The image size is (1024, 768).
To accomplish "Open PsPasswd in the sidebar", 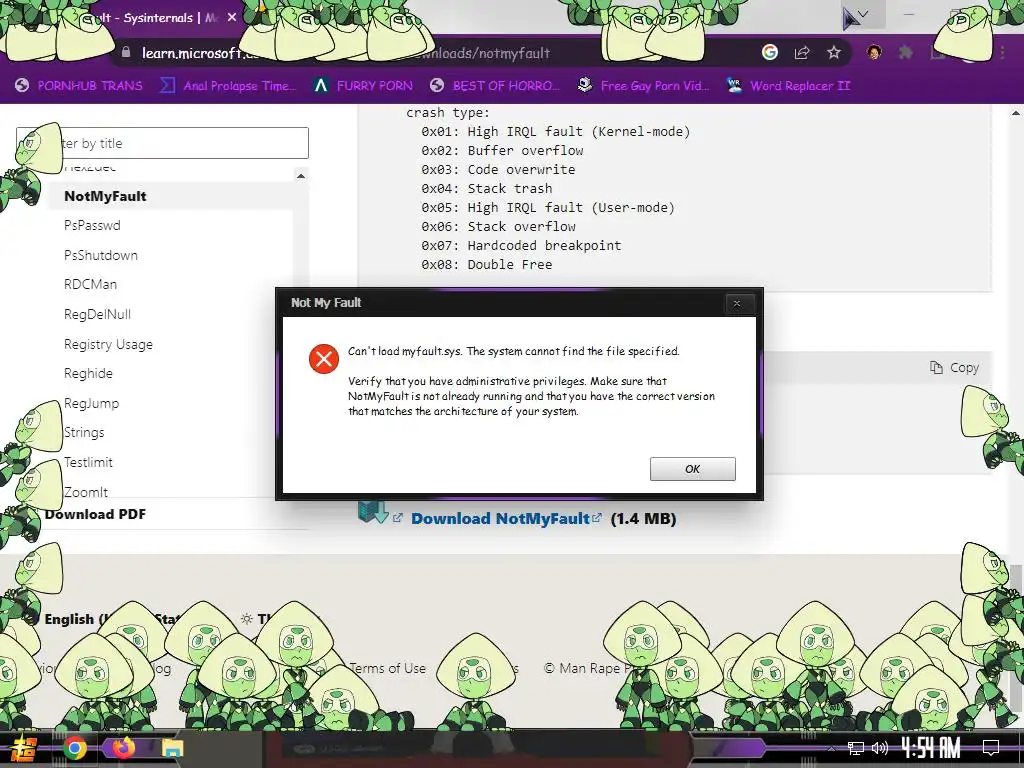I will [x=92, y=225].
